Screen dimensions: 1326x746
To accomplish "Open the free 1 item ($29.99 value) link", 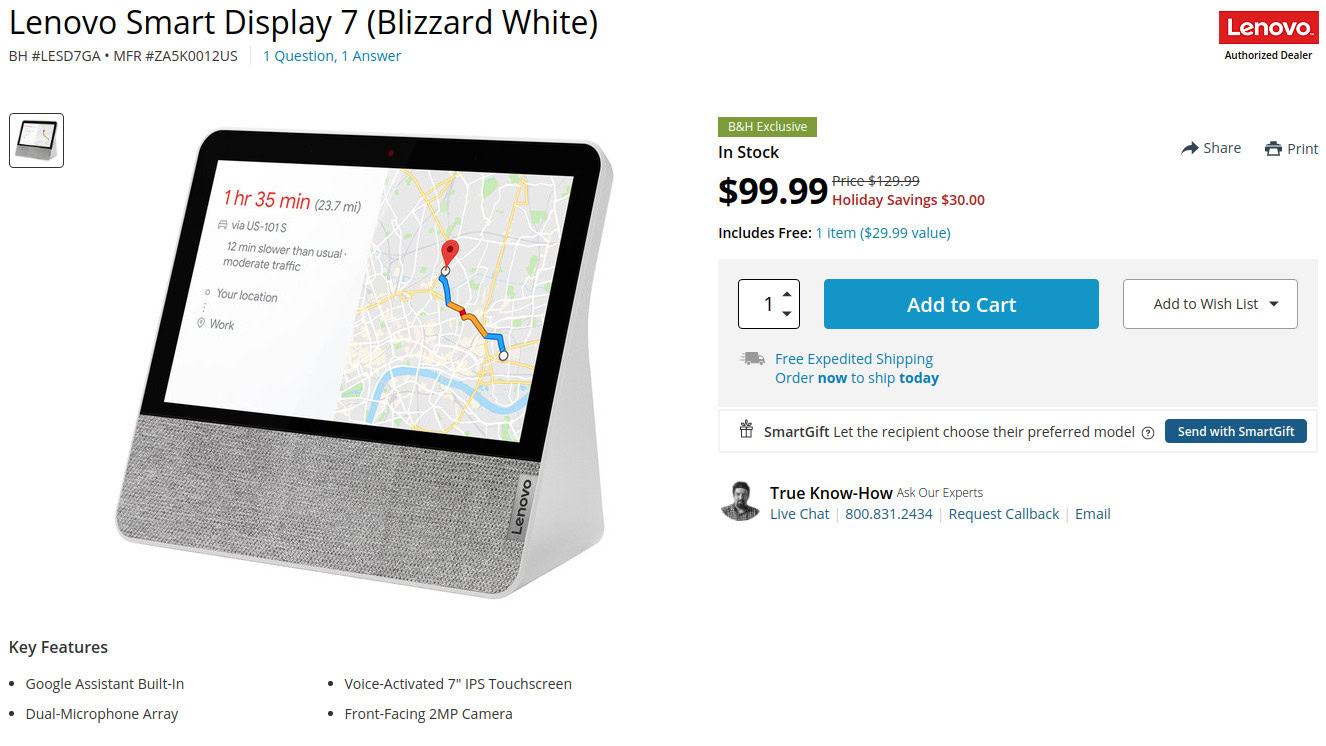I will 883,233.
